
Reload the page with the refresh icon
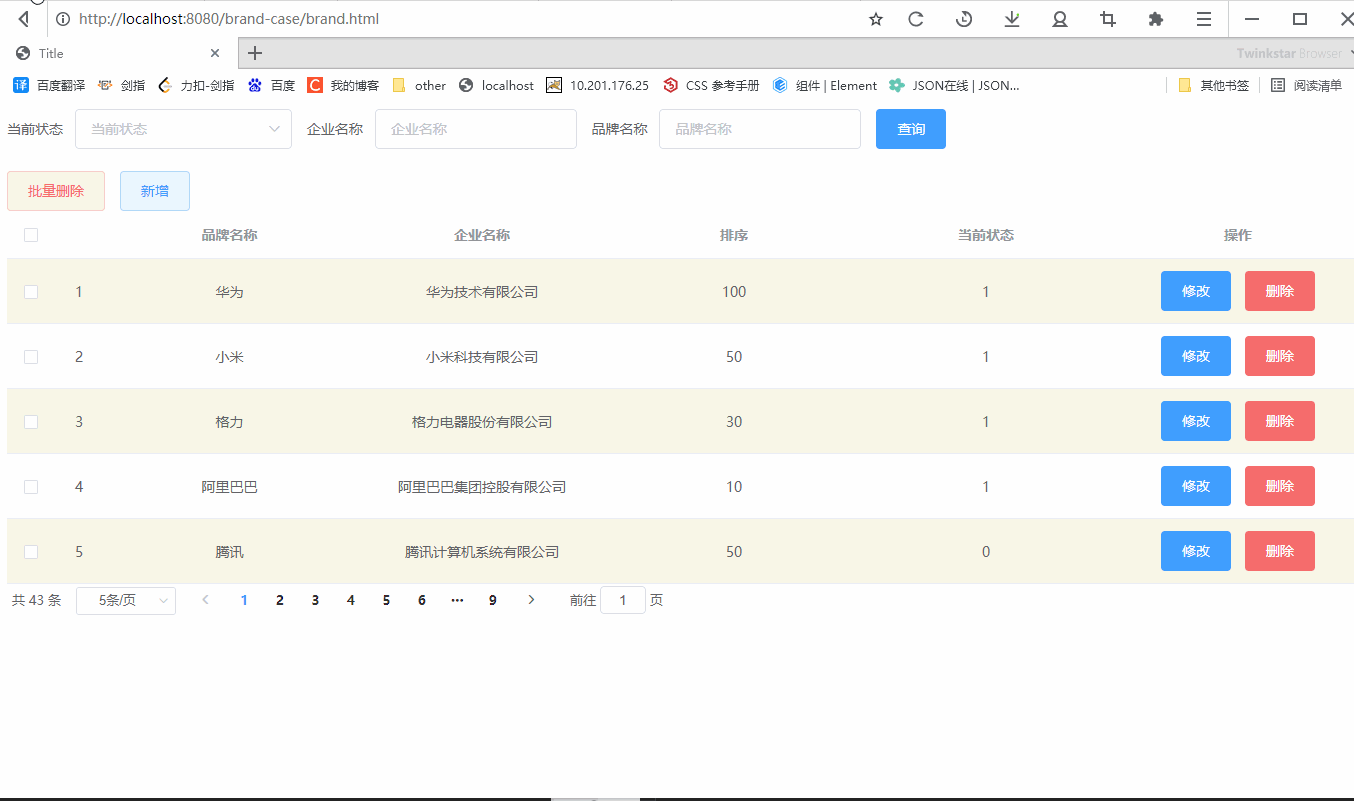click(915, 18)
